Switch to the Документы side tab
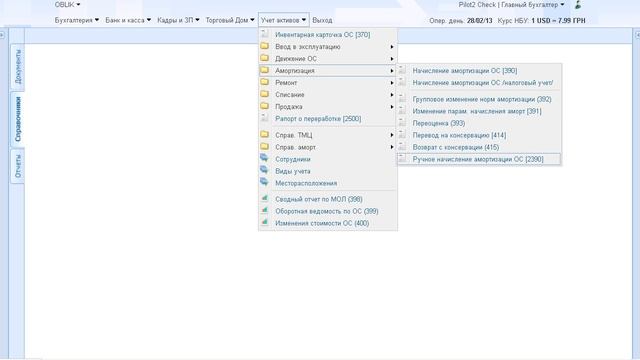The image size is (640, 360). point(18,67)
